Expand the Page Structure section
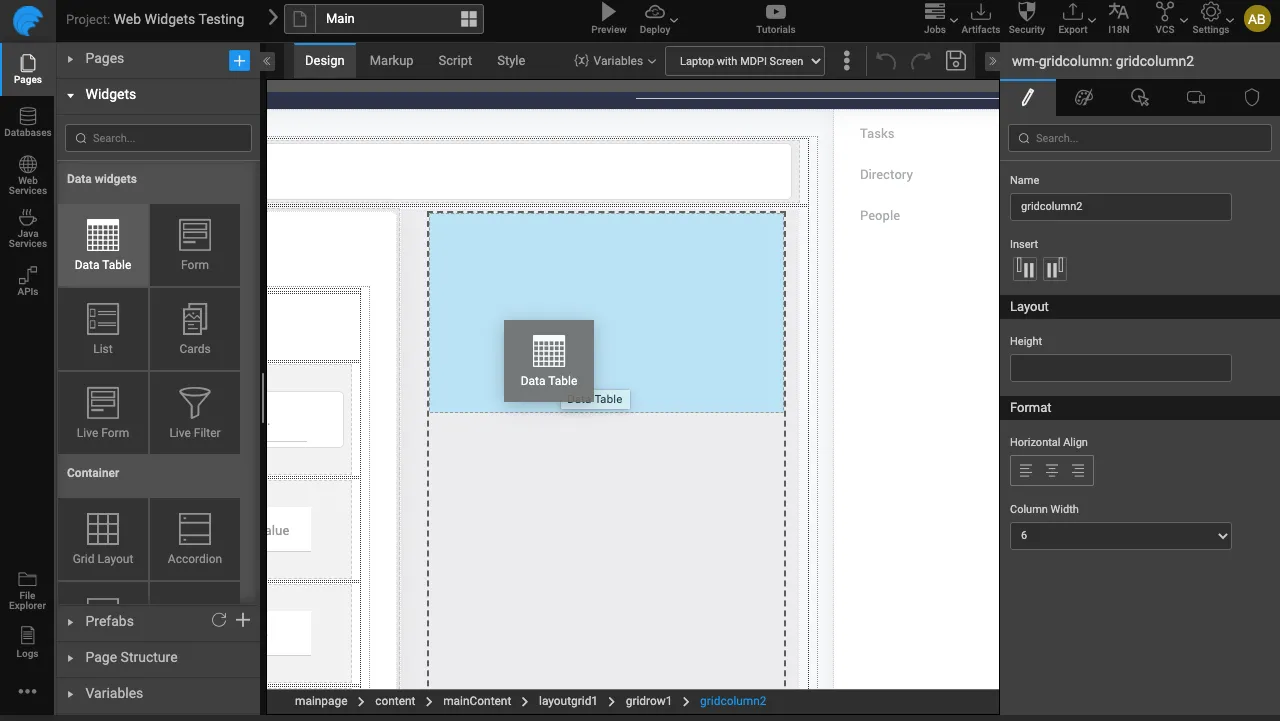Image resolution: width=1280 pixels, height=721 pixels. coord(131,657)
